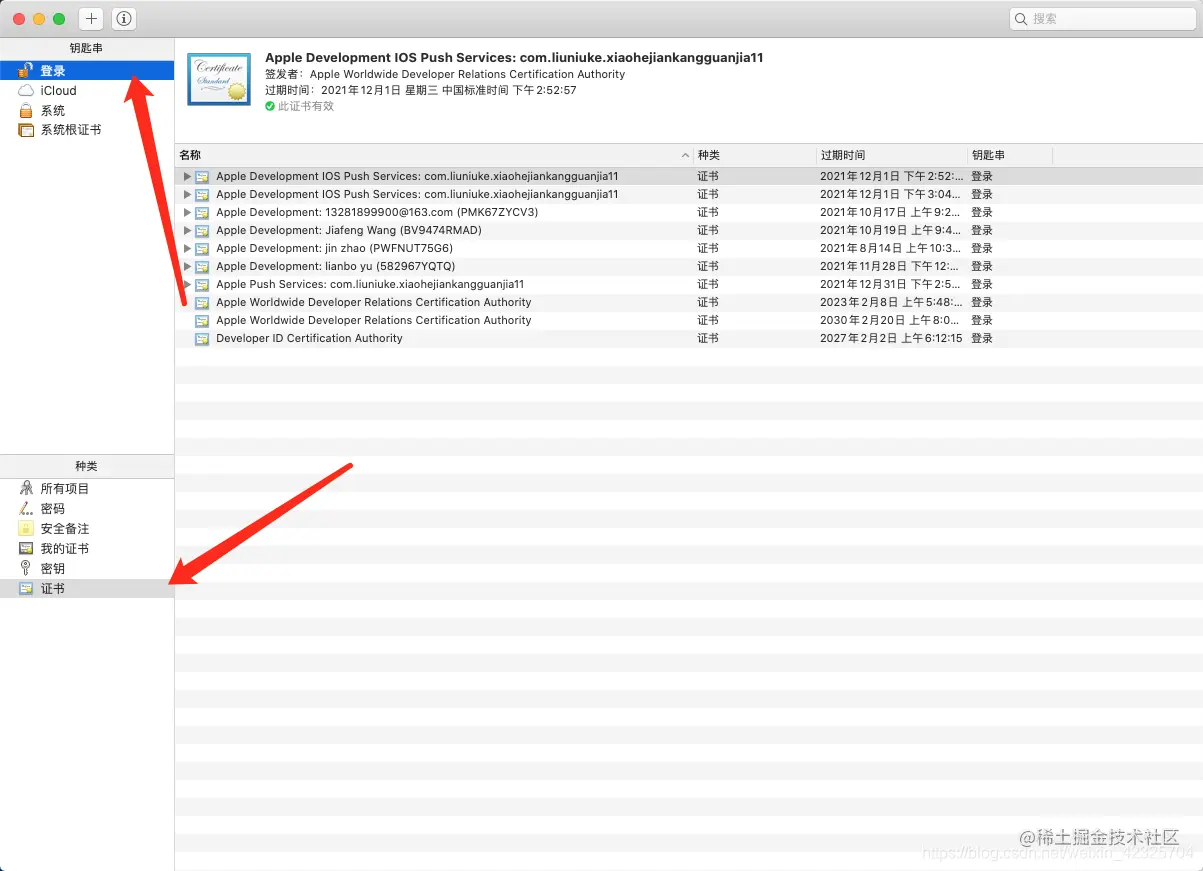This screenshot has height=871, width=1203.
Task: Expand IOS Push Services row expiring 下午 3:04
Action: coord(187,194)
